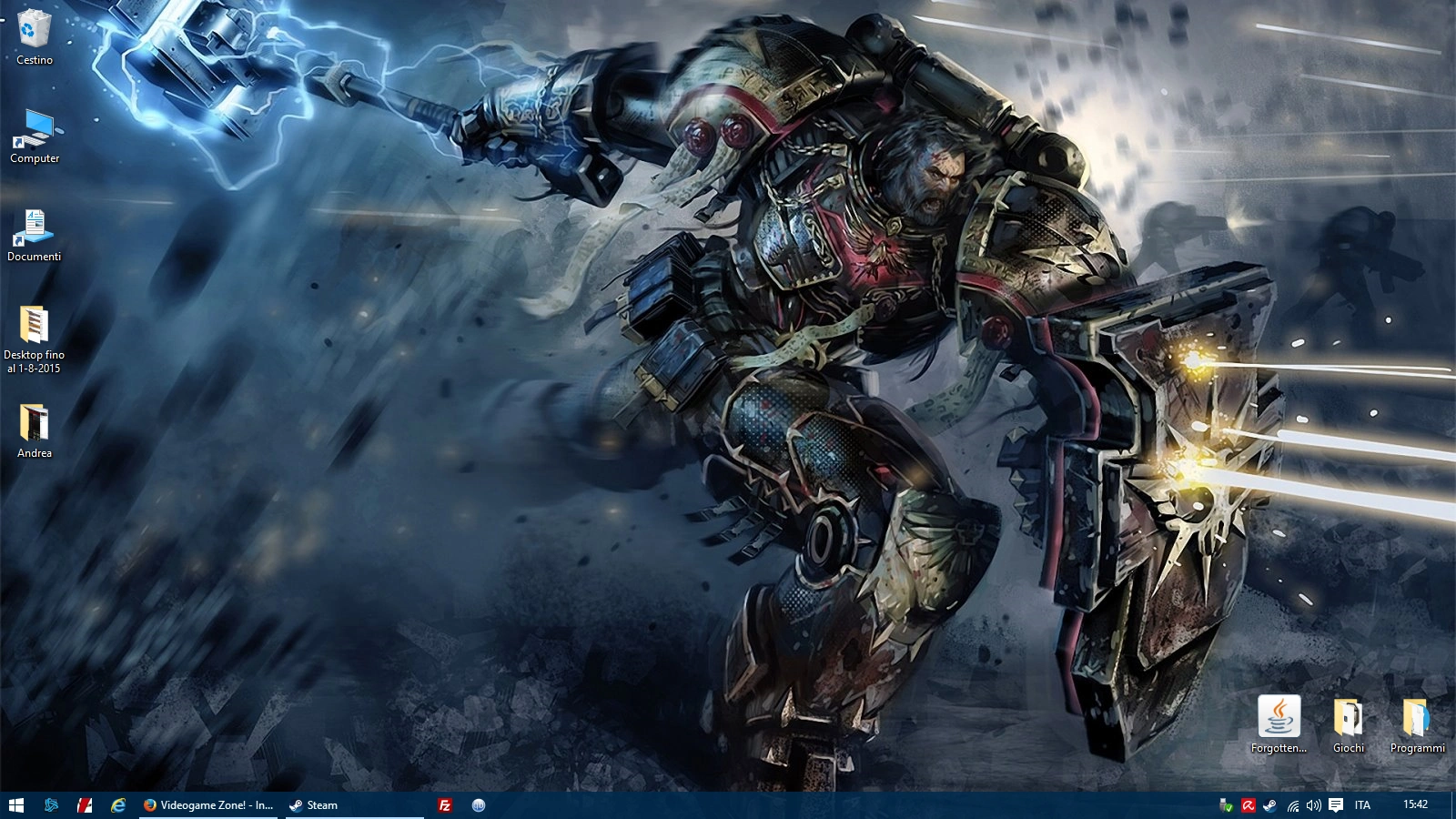Viewport: 1456px width, 819px height.
Task: Click the red-and-white pinned app beside Battle.net
Action: pyautogui.click(x=85, y=805)
